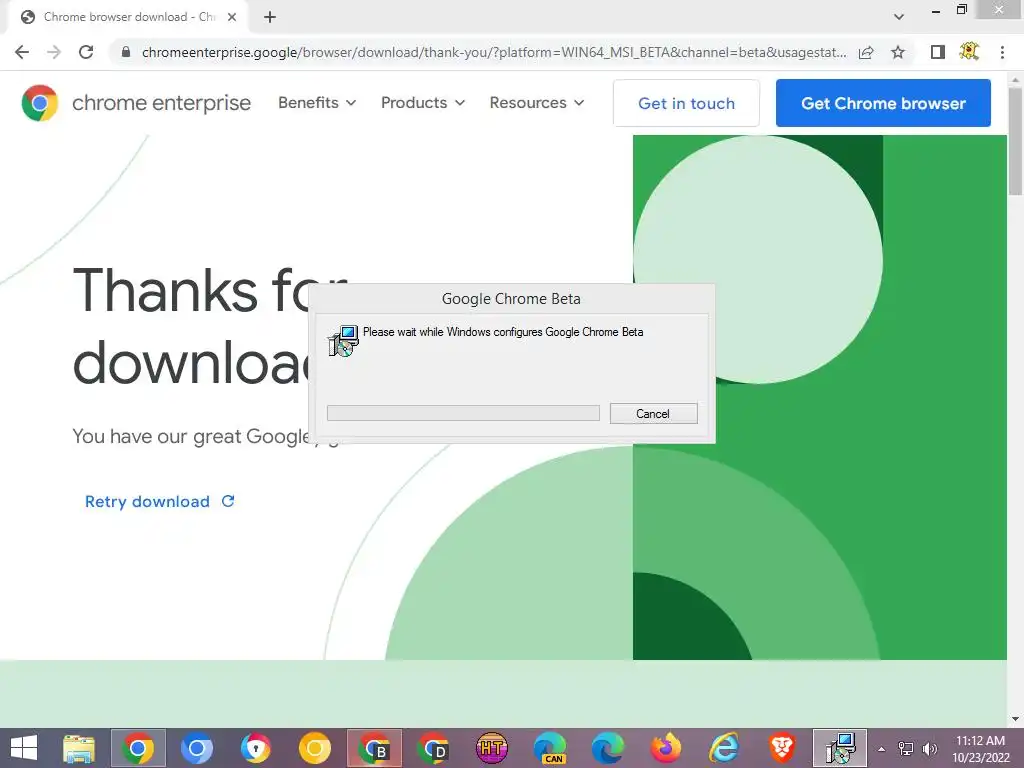Share this page from address bar

[866, 52]
